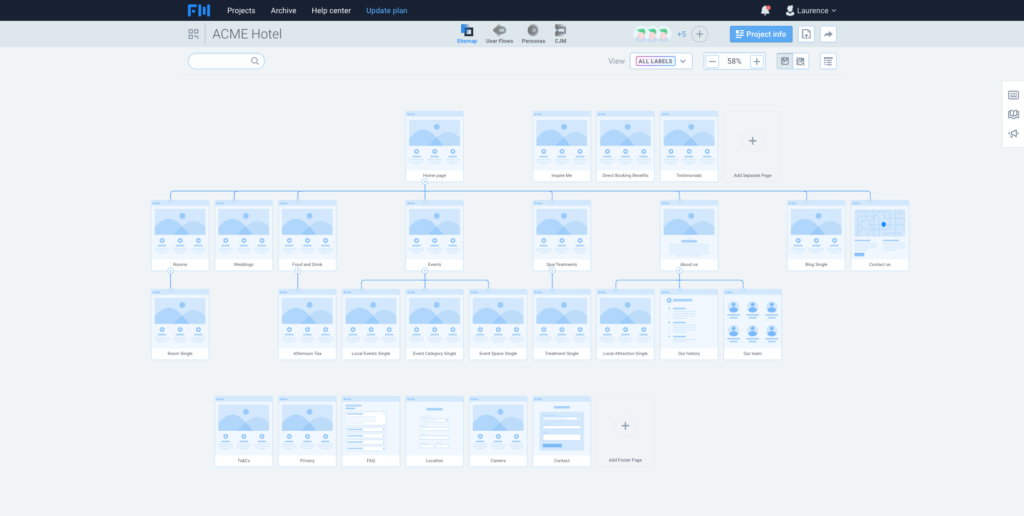Click the sitemap search field
The width and height of the screenshot is (1024, 516).
(x=226, y=61)
